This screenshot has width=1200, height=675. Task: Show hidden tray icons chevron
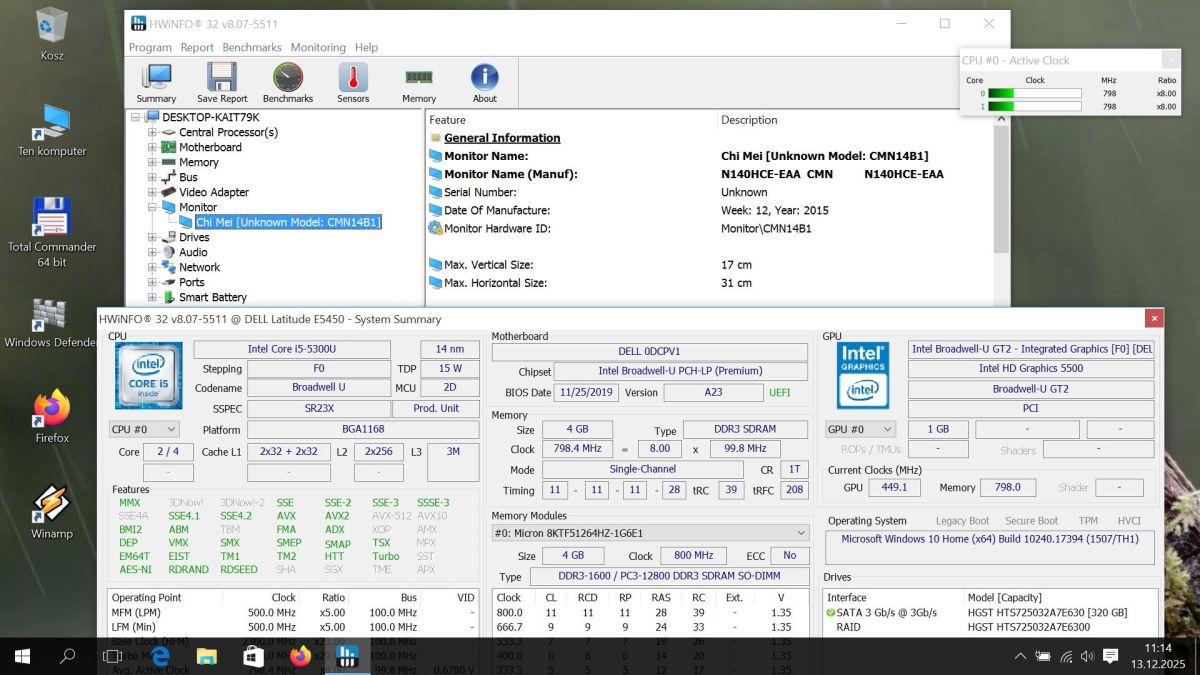(x=1020, y=657)
